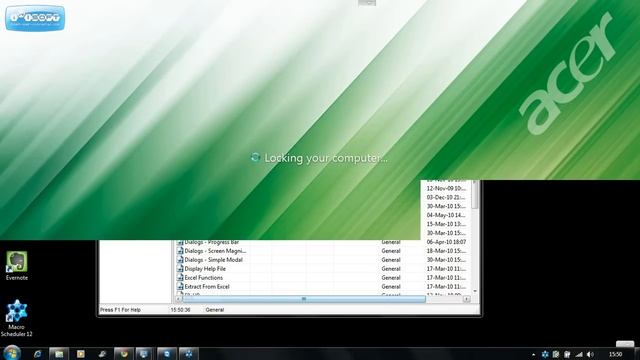
Task: Click the Windows Start orb
Action: coord(12,353)
